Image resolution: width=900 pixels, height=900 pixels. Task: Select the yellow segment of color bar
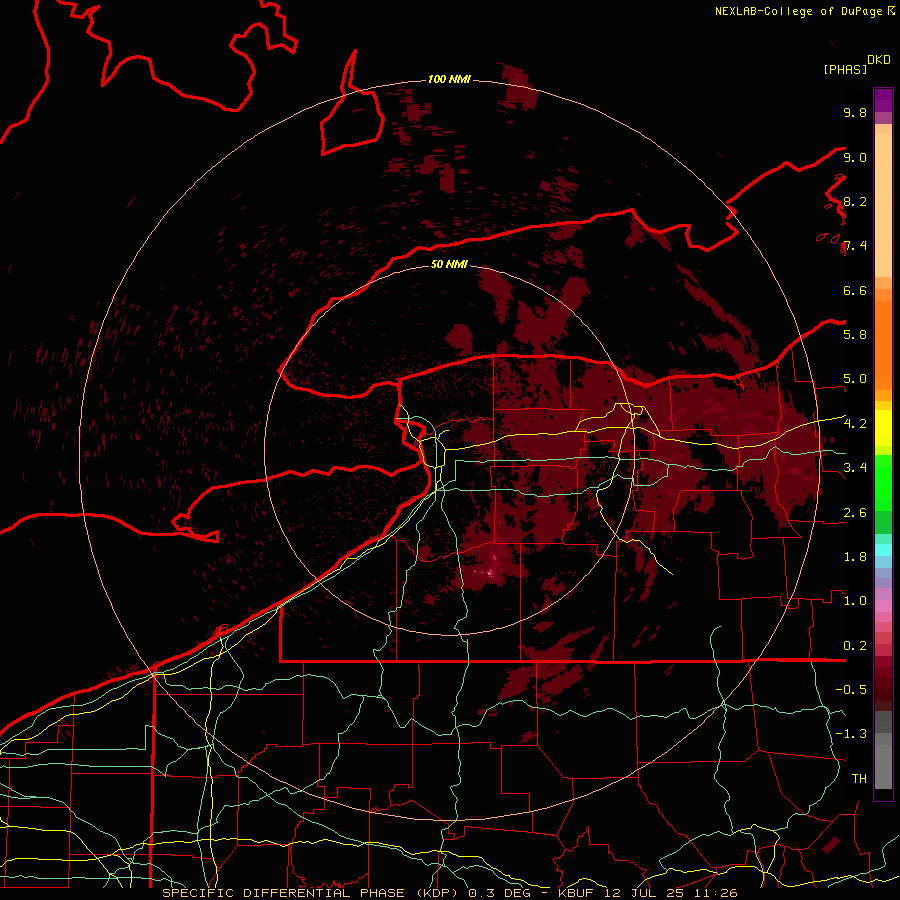[x=883, y=428]
